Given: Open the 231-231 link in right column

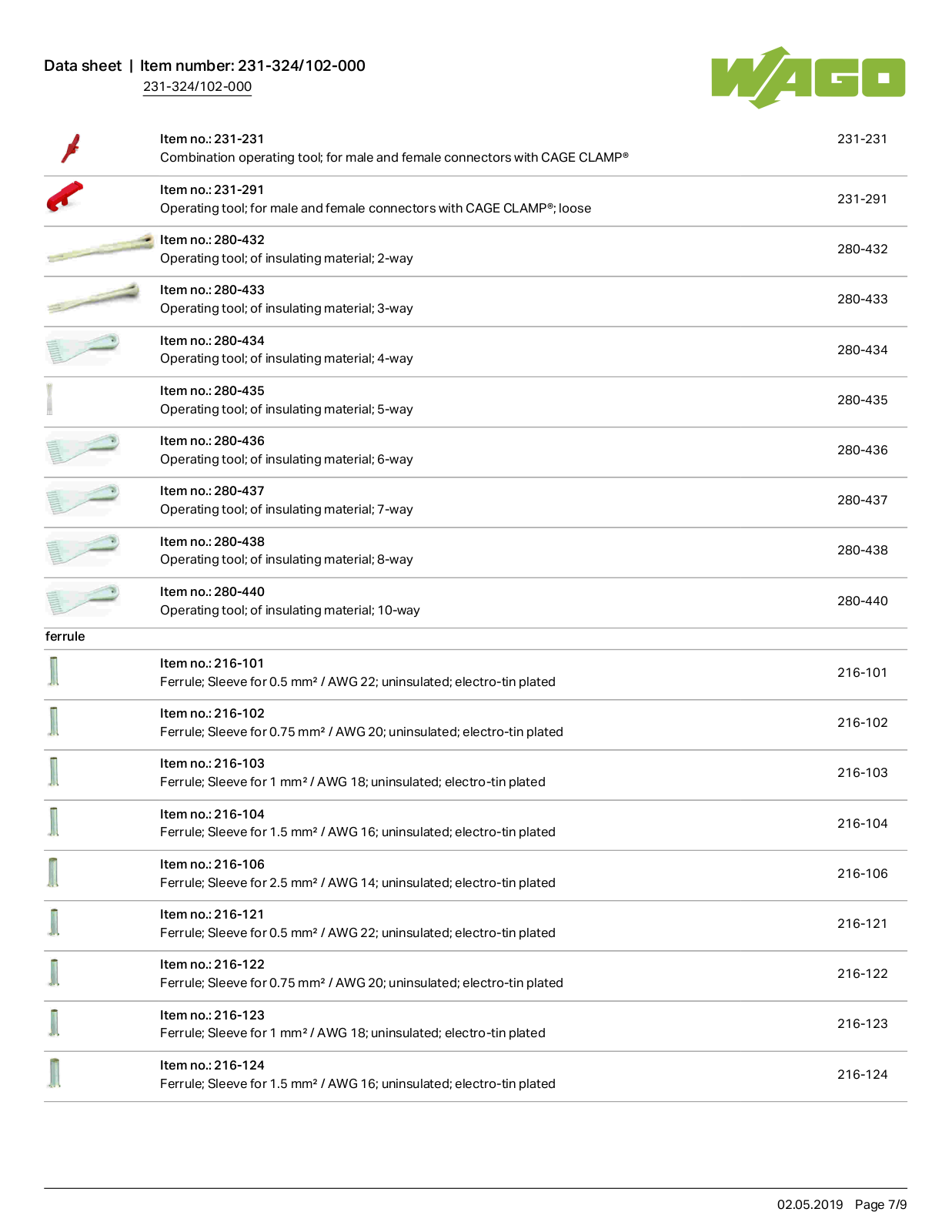Looking at the screenshot, I should click(x=862, y=139).
